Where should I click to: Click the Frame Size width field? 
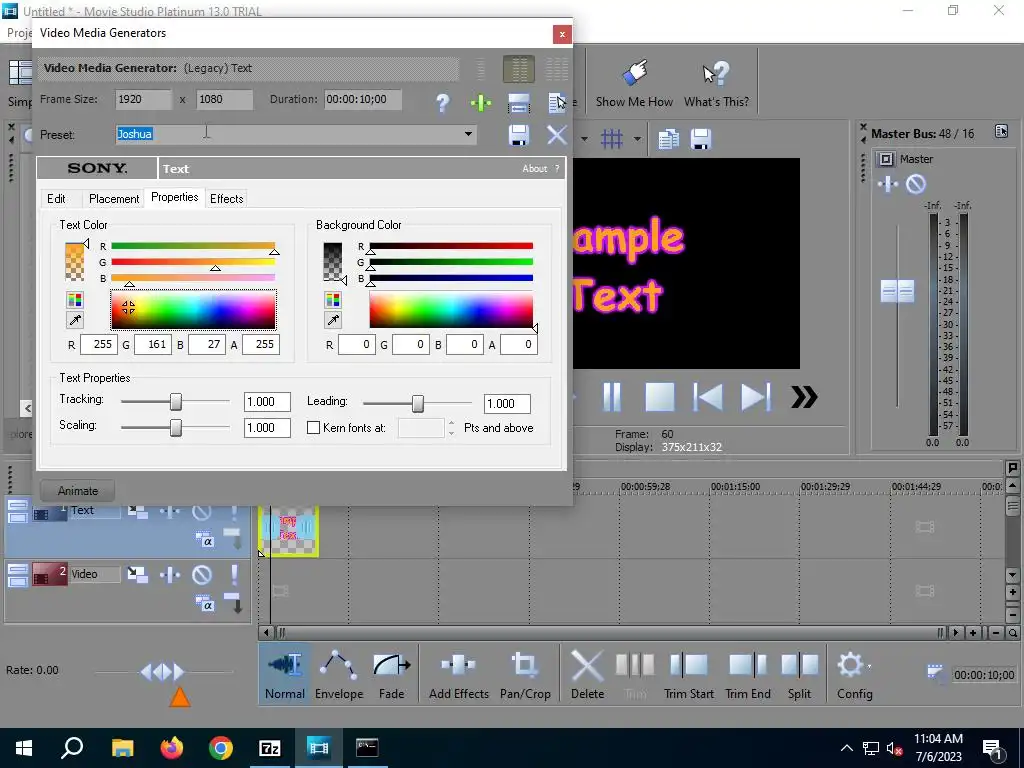143,99
